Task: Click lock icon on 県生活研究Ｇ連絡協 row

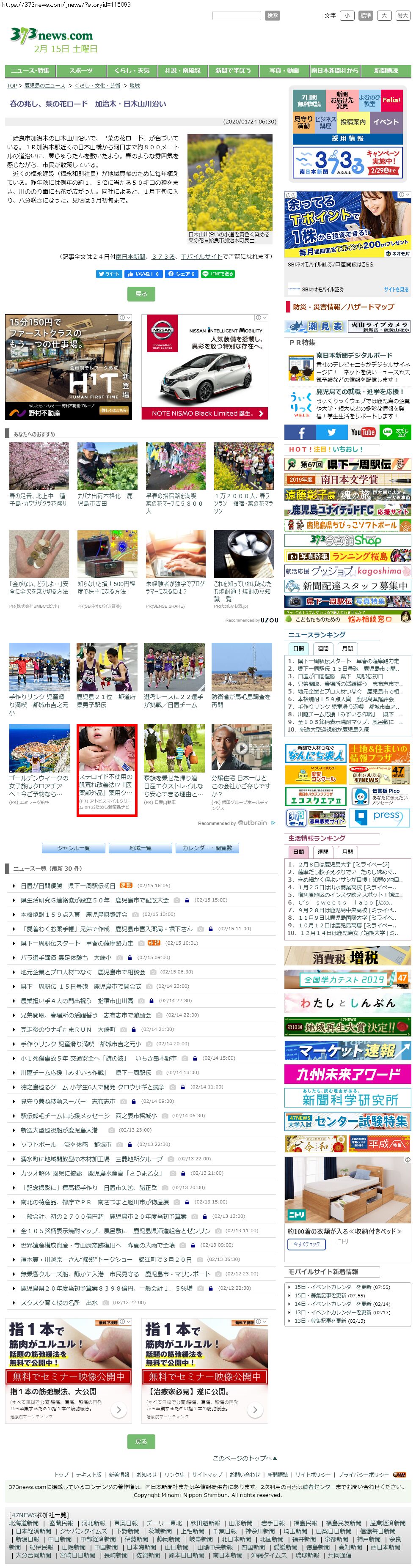Action: tap(187, 899)
